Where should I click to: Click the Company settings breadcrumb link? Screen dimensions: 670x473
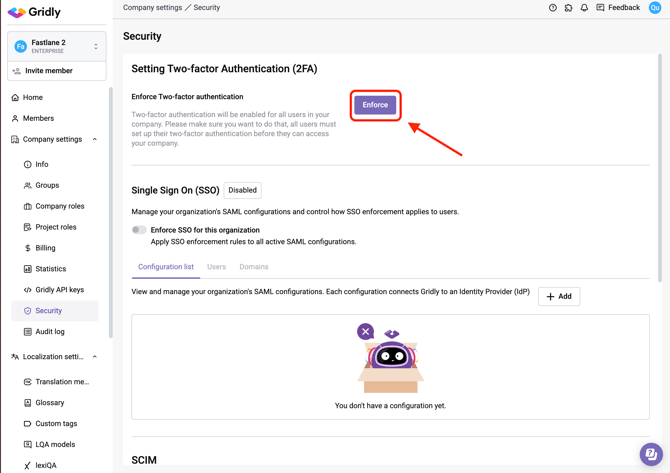click(152, 8)
